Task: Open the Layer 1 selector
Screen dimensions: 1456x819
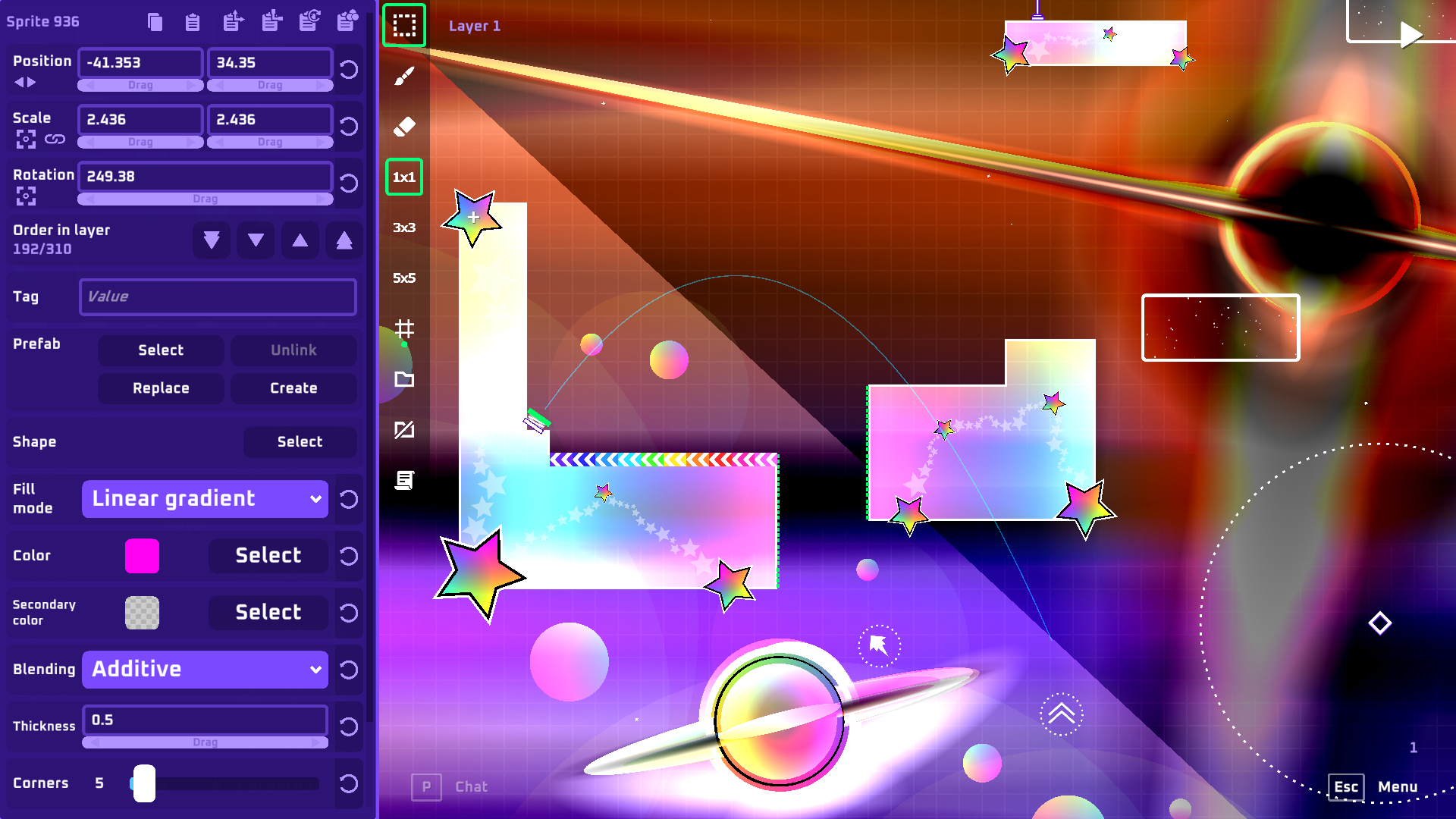Action: (475, 26)
